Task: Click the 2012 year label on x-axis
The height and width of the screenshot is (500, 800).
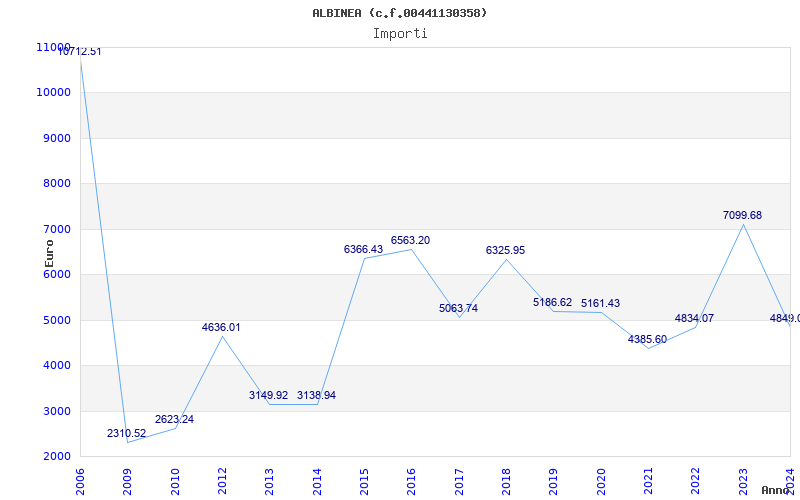Action: tap(222, 482)
